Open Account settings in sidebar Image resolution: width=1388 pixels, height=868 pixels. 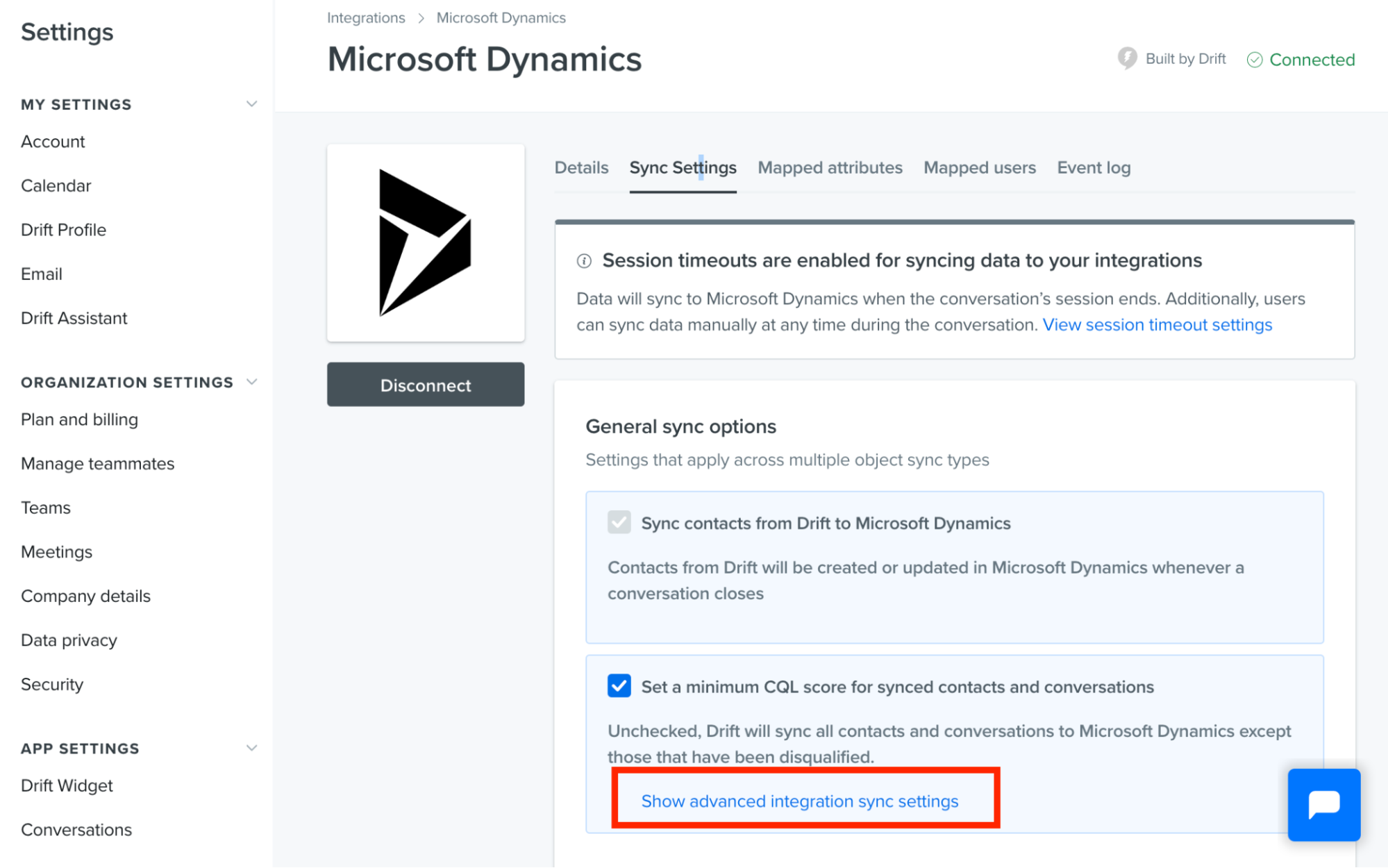point(53,142)
